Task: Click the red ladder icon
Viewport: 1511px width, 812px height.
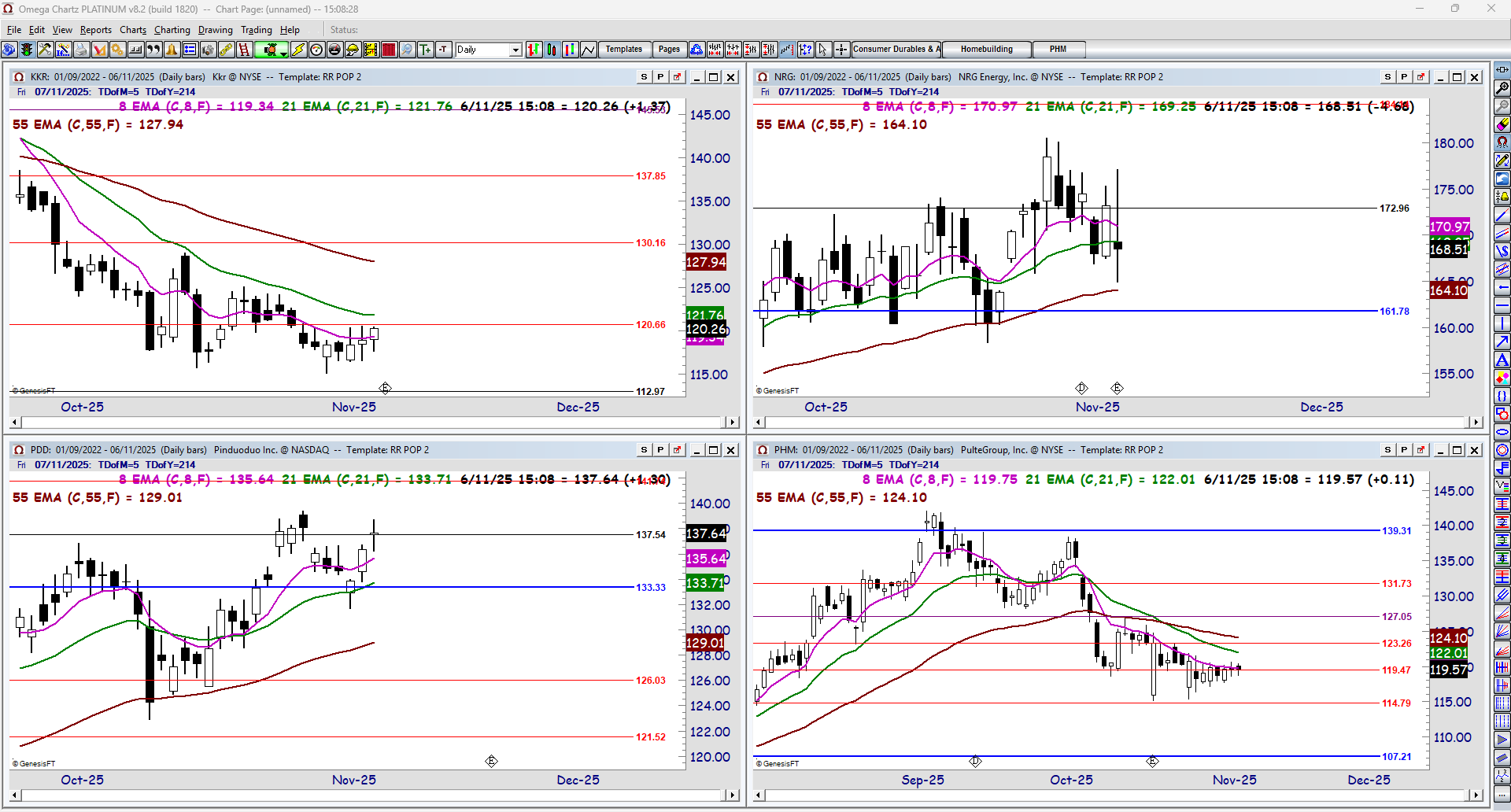Action: [x=244, y=50]
